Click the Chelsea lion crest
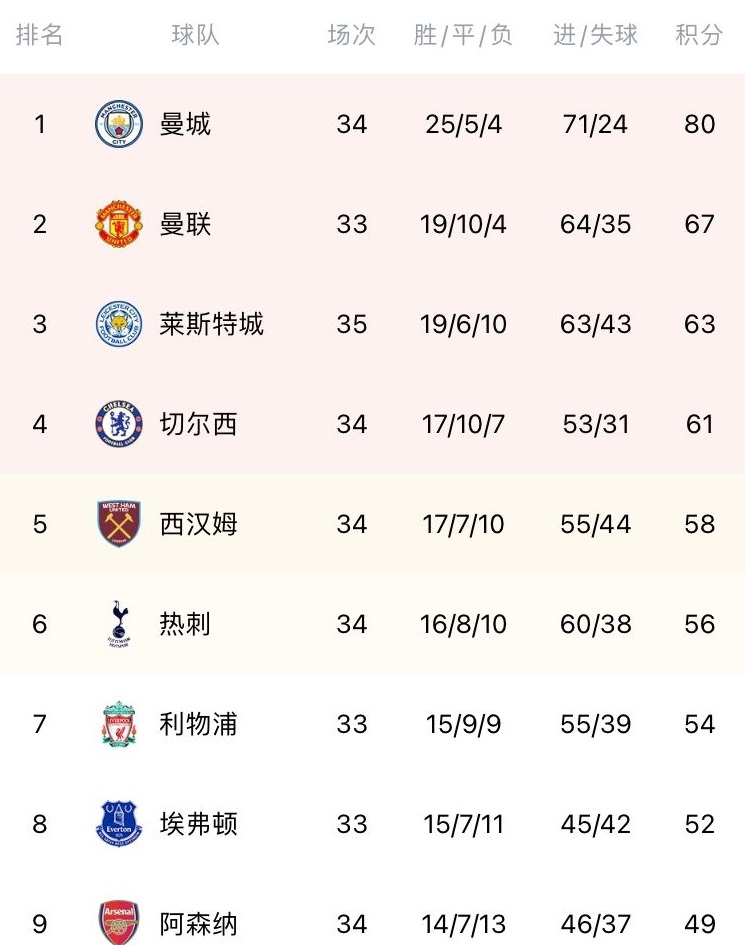 point(119,424)
